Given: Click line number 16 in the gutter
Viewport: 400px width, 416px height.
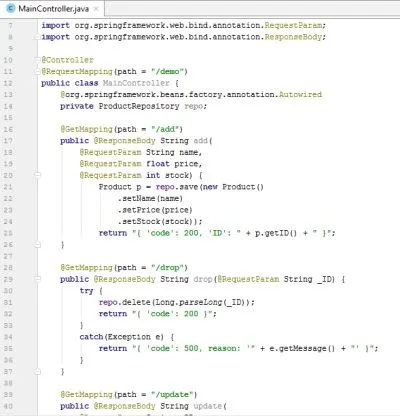Looking at the screenshot, I should coord(8,129).
